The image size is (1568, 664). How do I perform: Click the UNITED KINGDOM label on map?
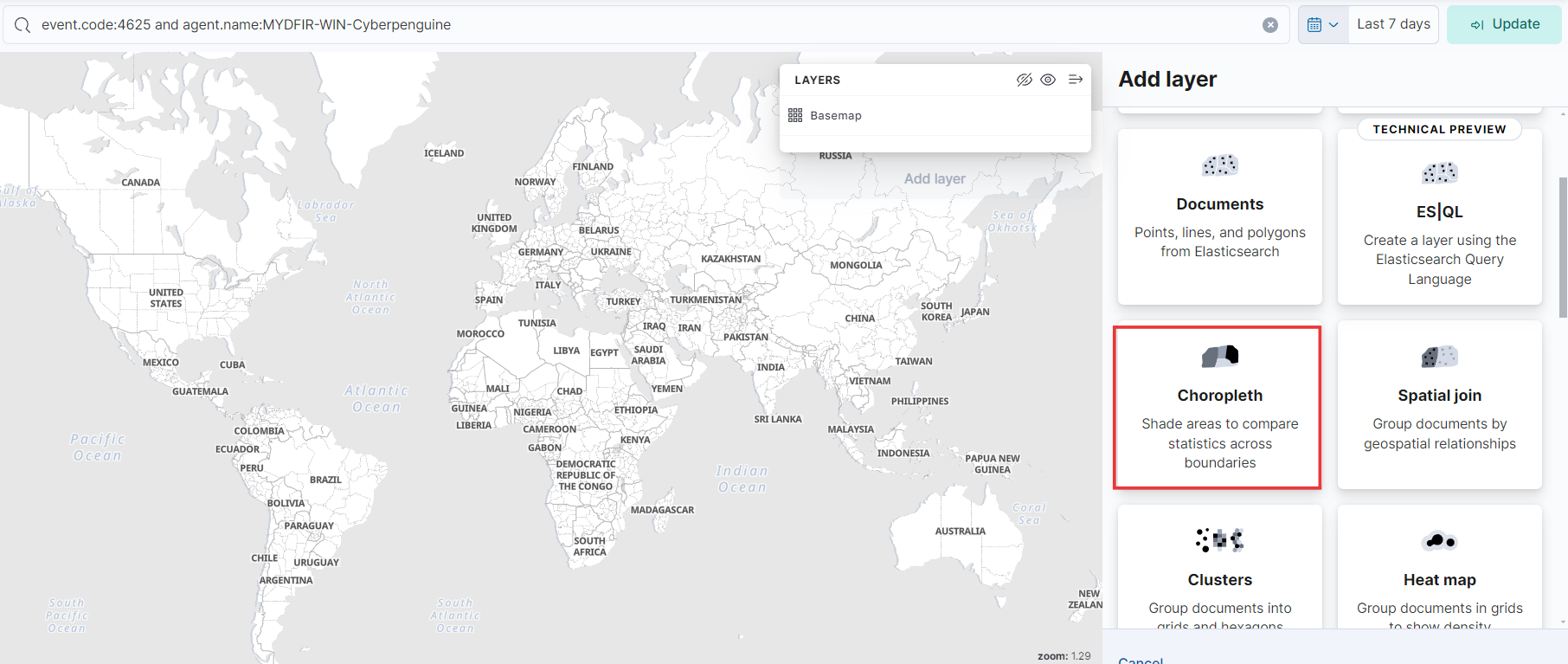coord(494,223)
